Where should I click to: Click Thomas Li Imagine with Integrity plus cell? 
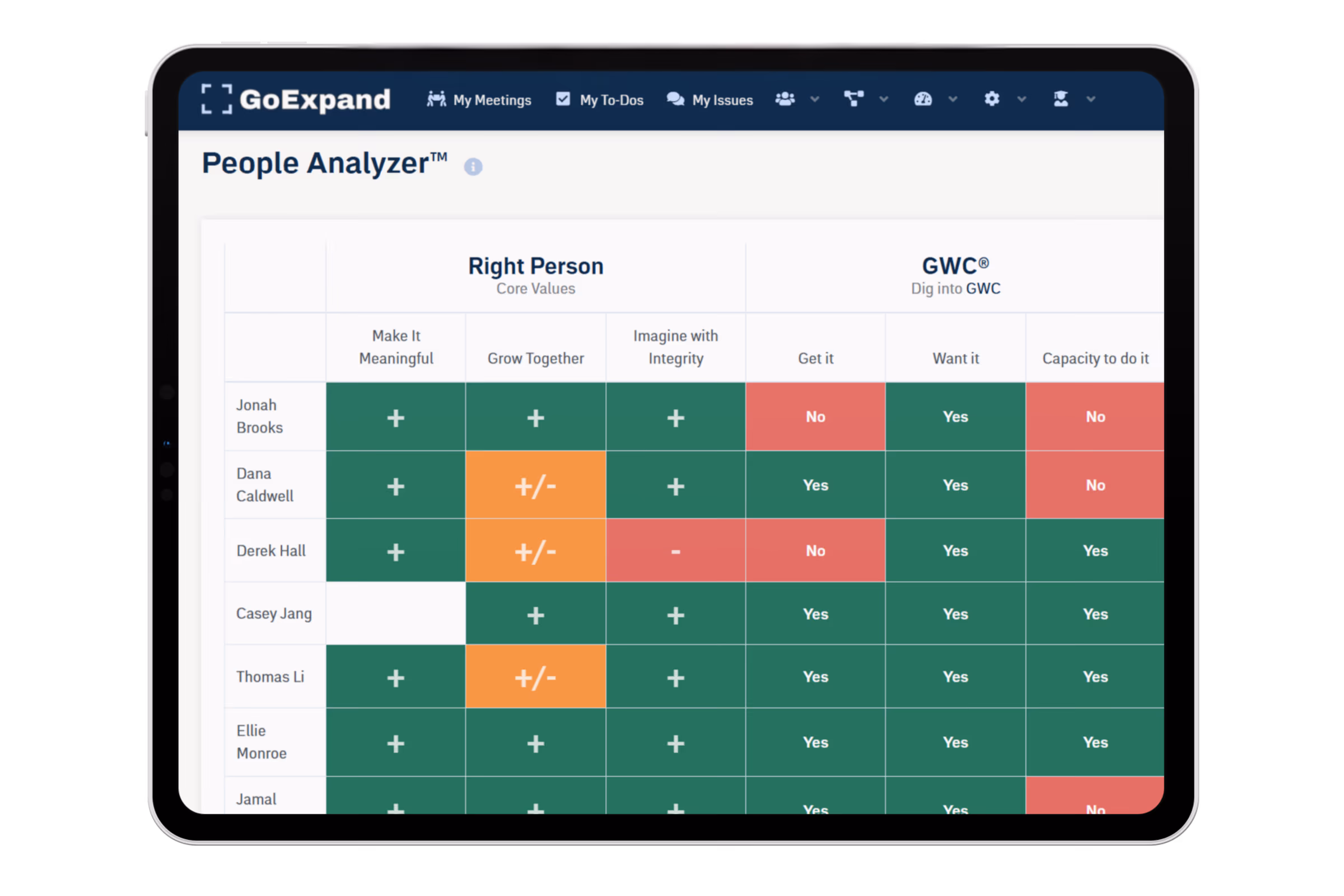[675, 676]
